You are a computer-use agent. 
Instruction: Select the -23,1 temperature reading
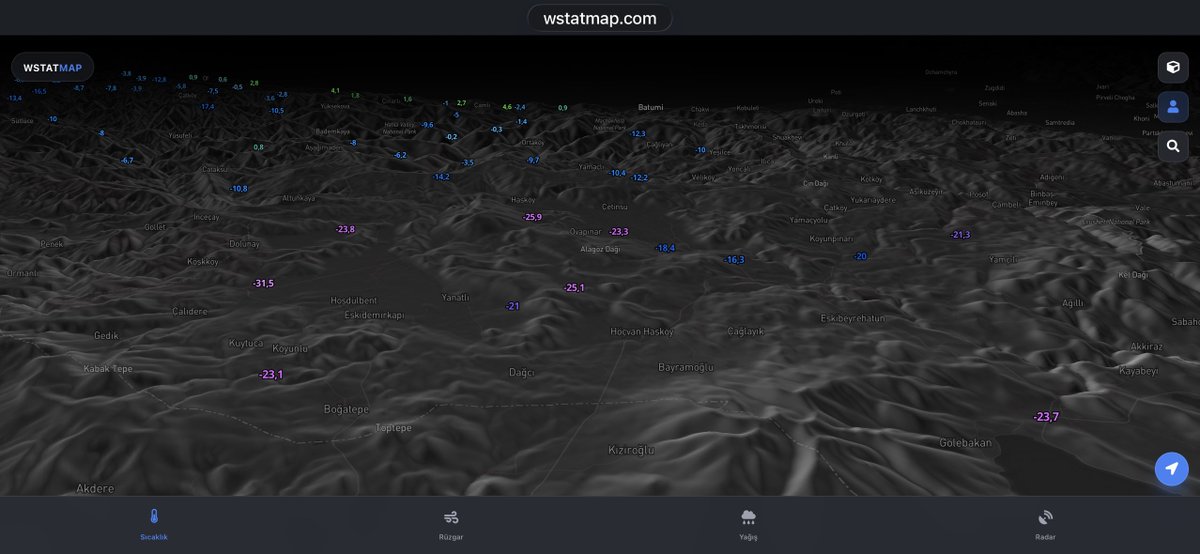point(271,375)
